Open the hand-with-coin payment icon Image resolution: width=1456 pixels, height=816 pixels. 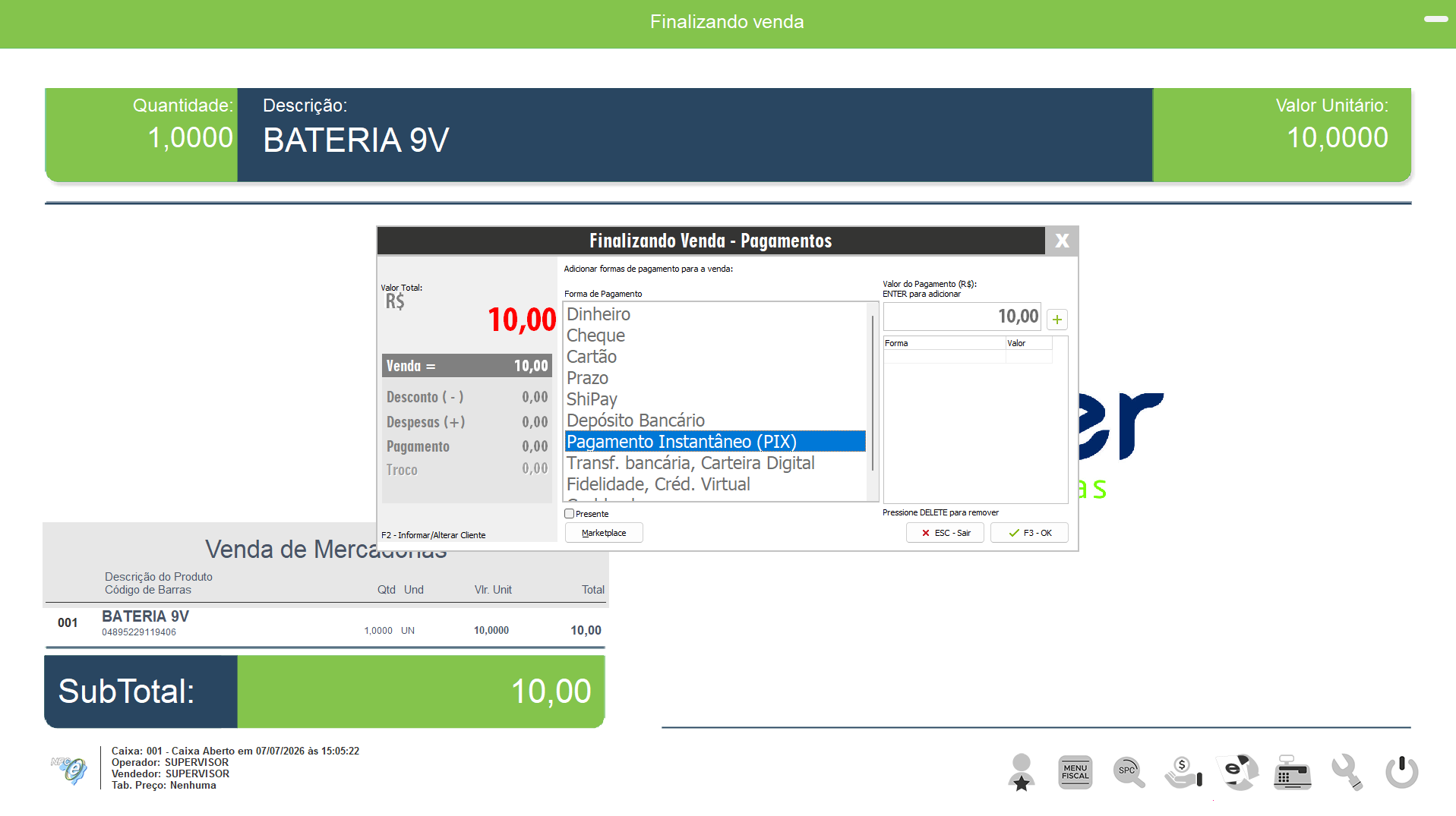coord(1183,772)
